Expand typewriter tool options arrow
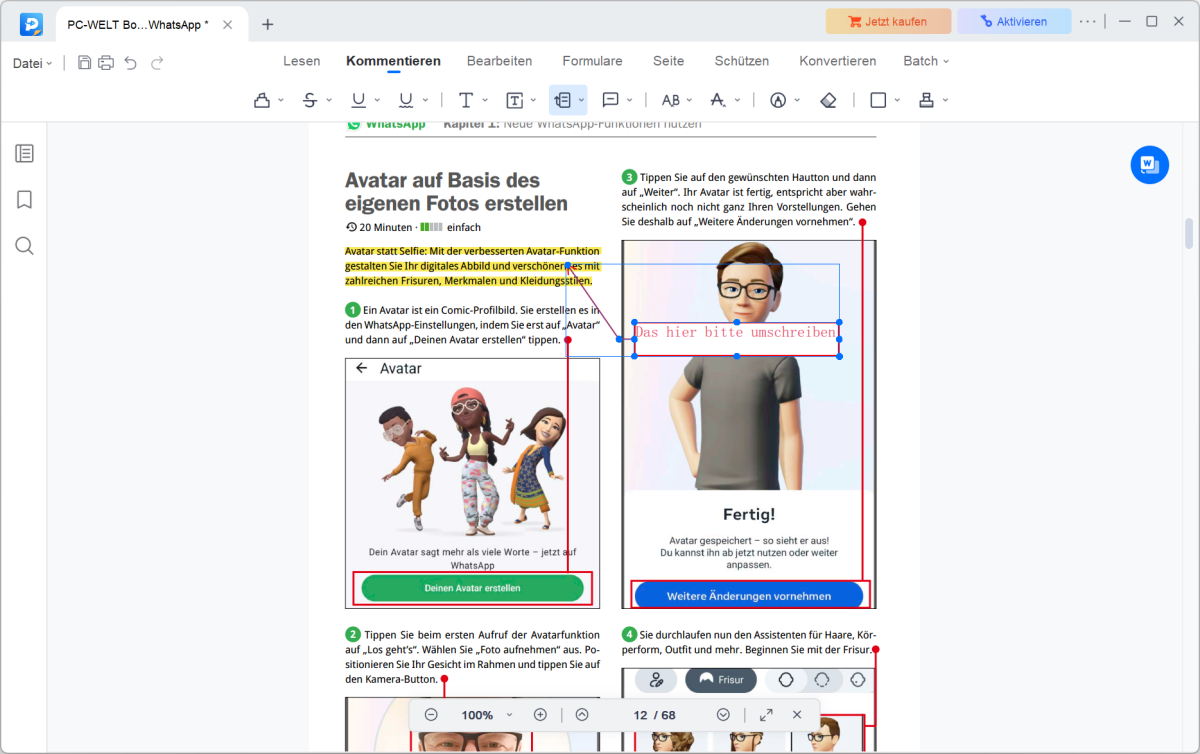Screen dimensions: 1200x754 pyautogui.click(x=485, y=100)
